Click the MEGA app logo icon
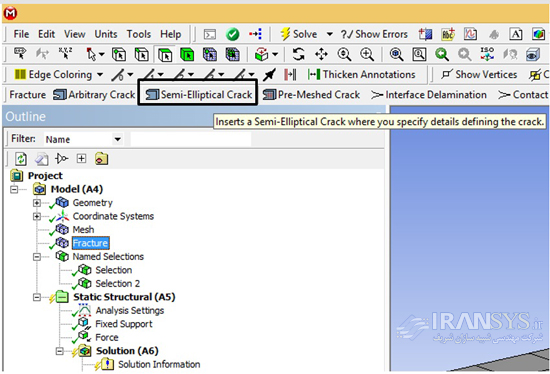The height and width of the screenshot is (374, 550). (11, 13)
